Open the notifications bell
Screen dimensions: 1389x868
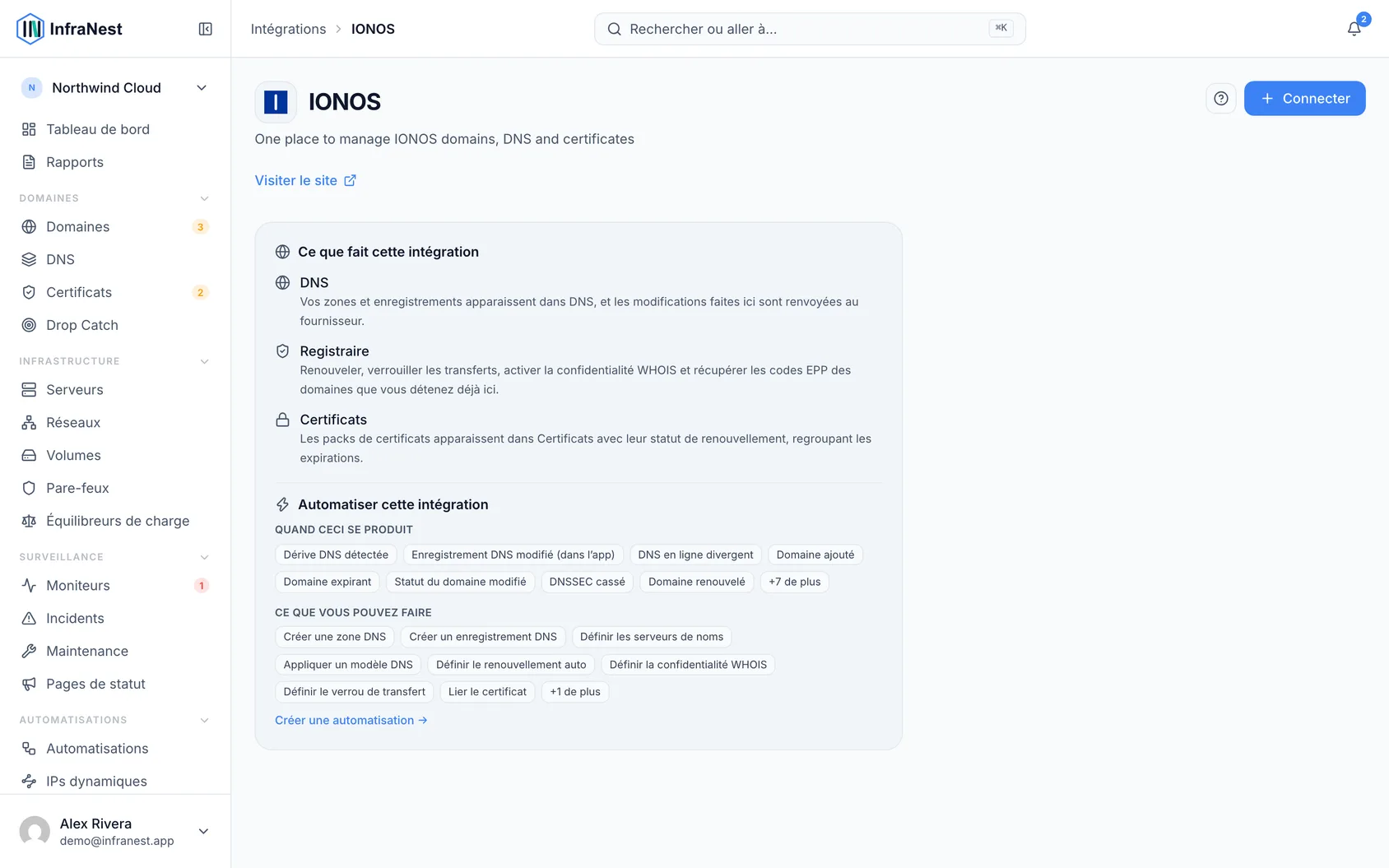[1354, 29]
